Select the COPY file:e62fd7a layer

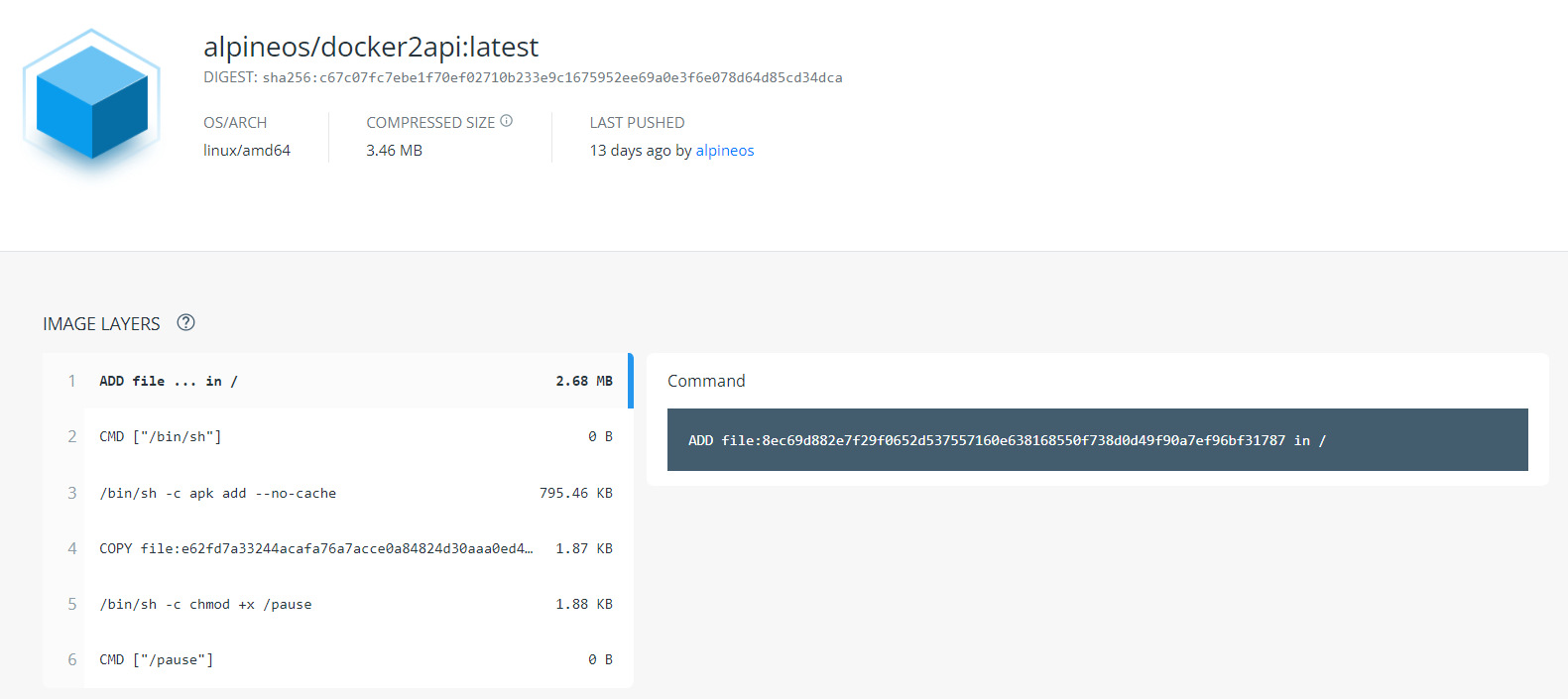337,548
